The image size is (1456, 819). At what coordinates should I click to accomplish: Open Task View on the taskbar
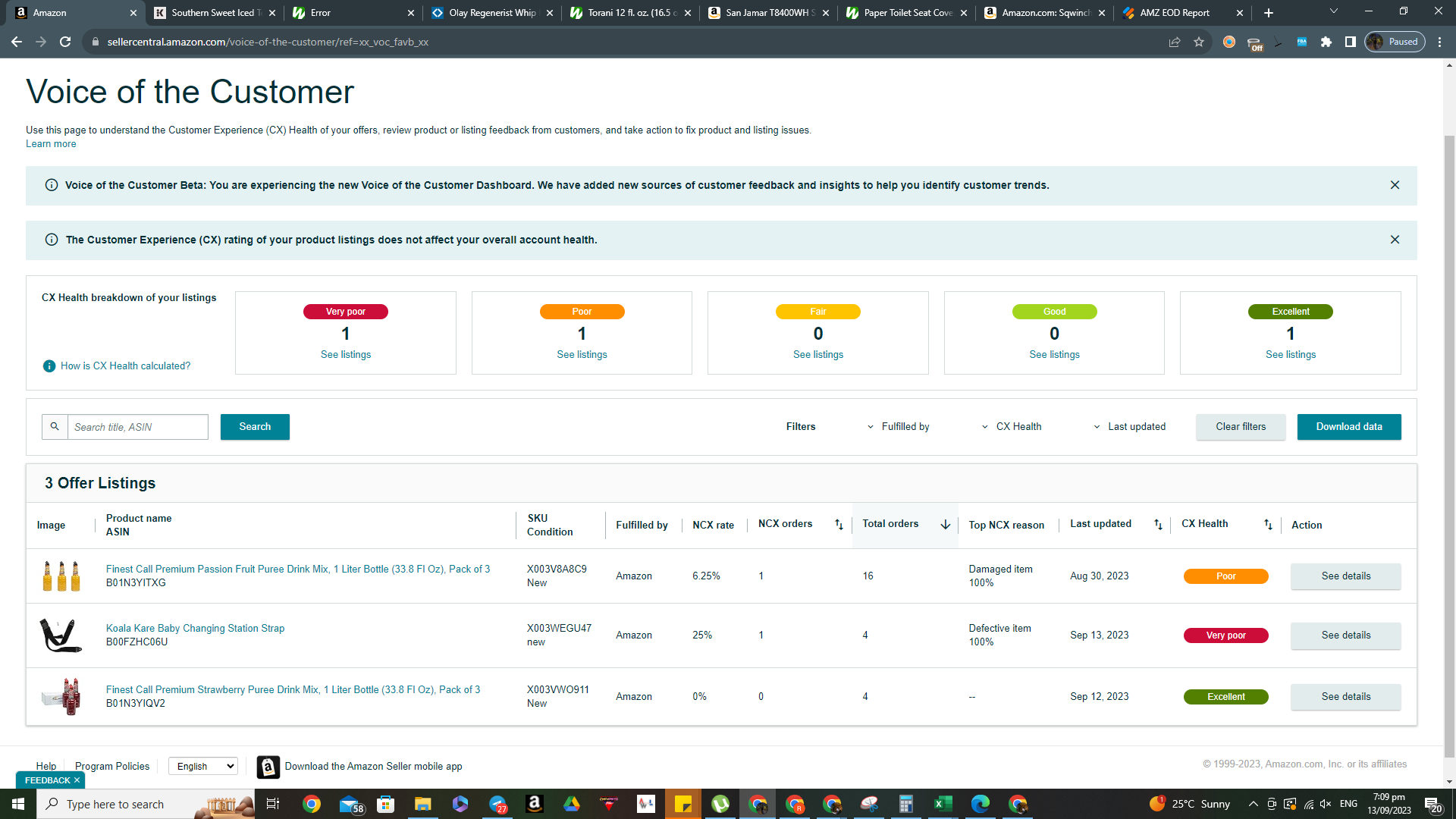click(x=273, y=804)
